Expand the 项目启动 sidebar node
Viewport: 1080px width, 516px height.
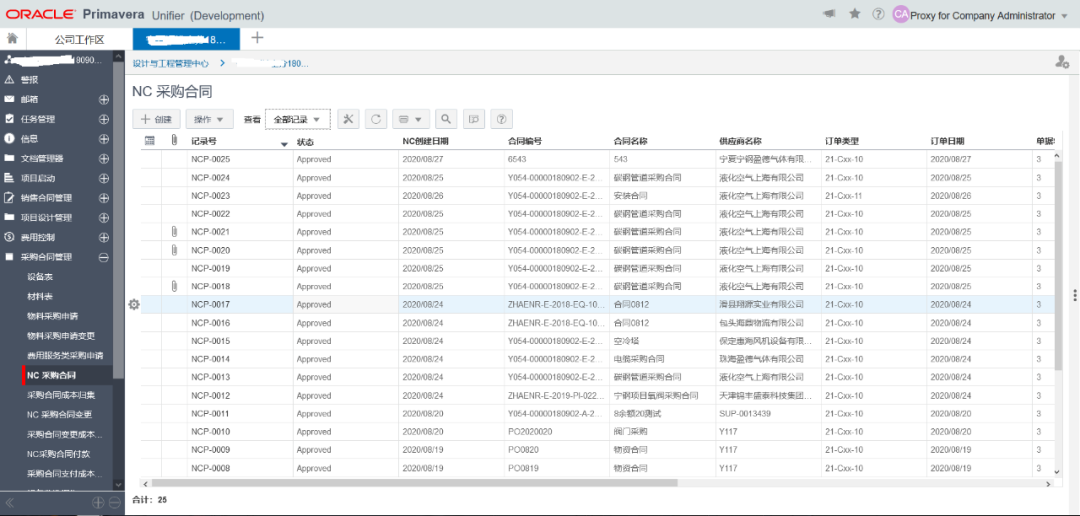pos(103,178)
